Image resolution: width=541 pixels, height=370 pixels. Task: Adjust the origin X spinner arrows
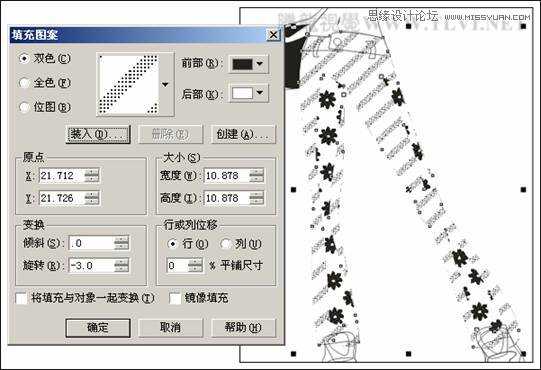click(92, 176)
